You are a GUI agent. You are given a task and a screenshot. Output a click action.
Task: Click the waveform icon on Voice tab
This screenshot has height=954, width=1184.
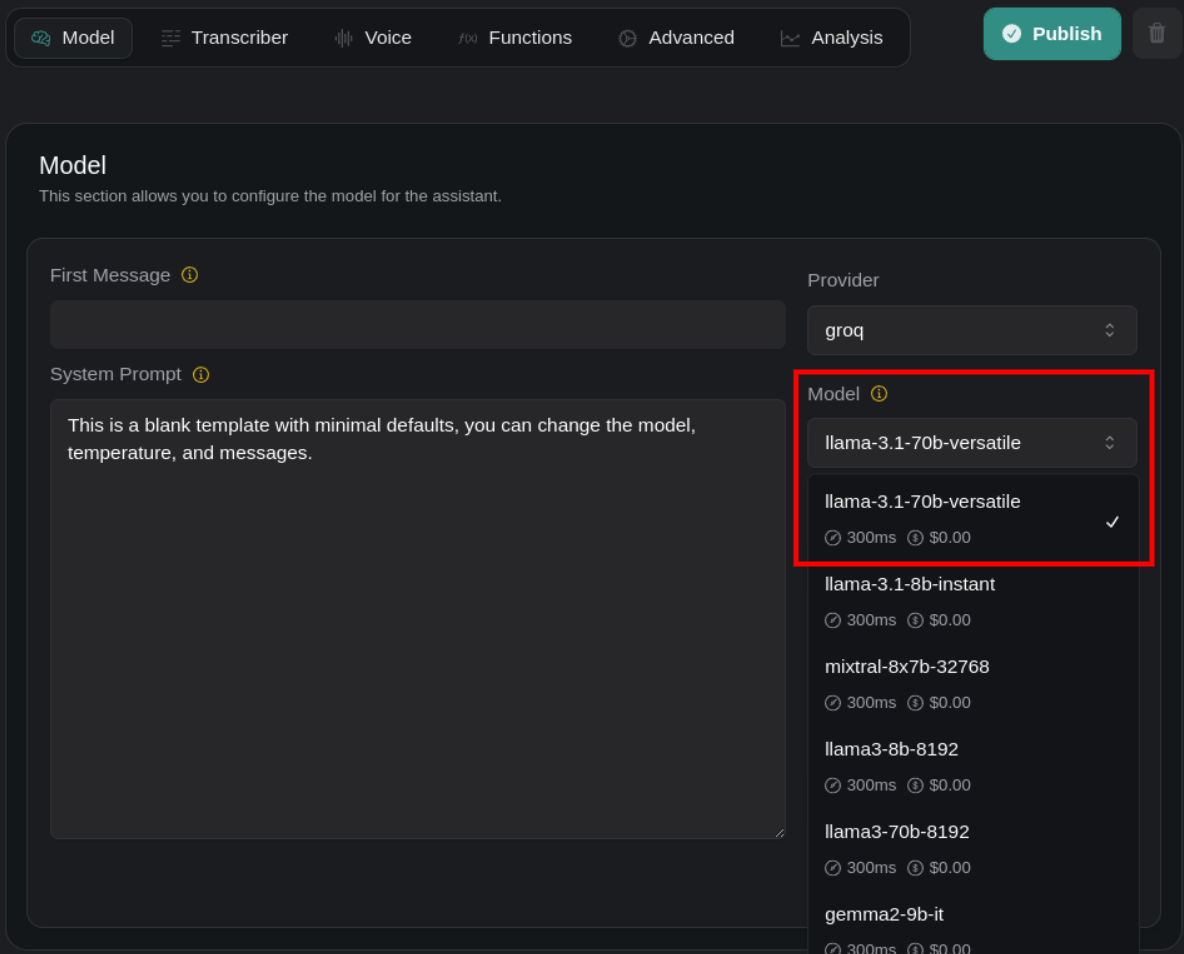click(x=343, y=38)
